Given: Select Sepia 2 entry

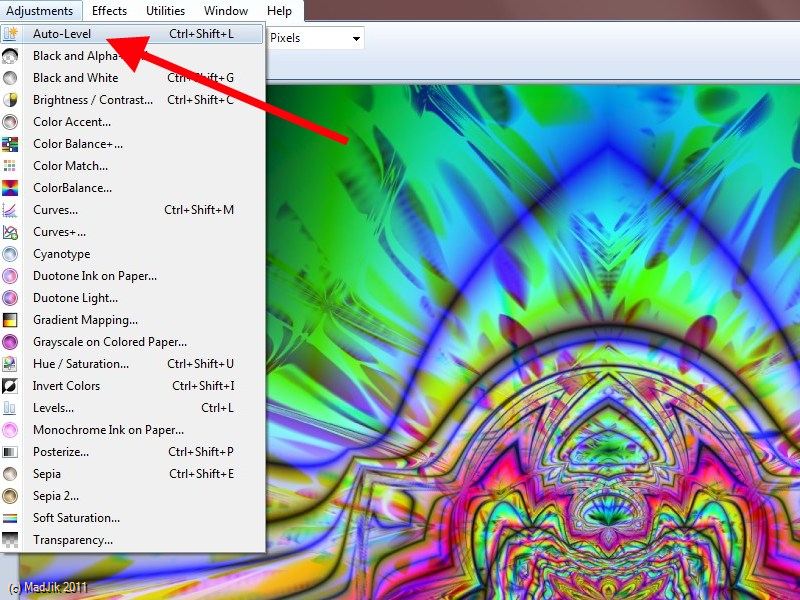Looking at the screenshot, I should [132, 495].
